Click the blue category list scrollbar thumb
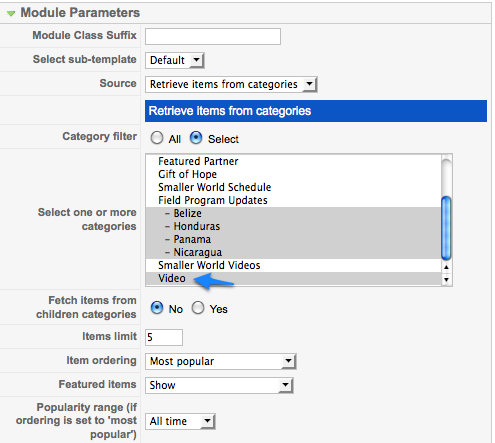Image resolution: width=495 pixels, height=443 pixels. [x=446, y=228]
